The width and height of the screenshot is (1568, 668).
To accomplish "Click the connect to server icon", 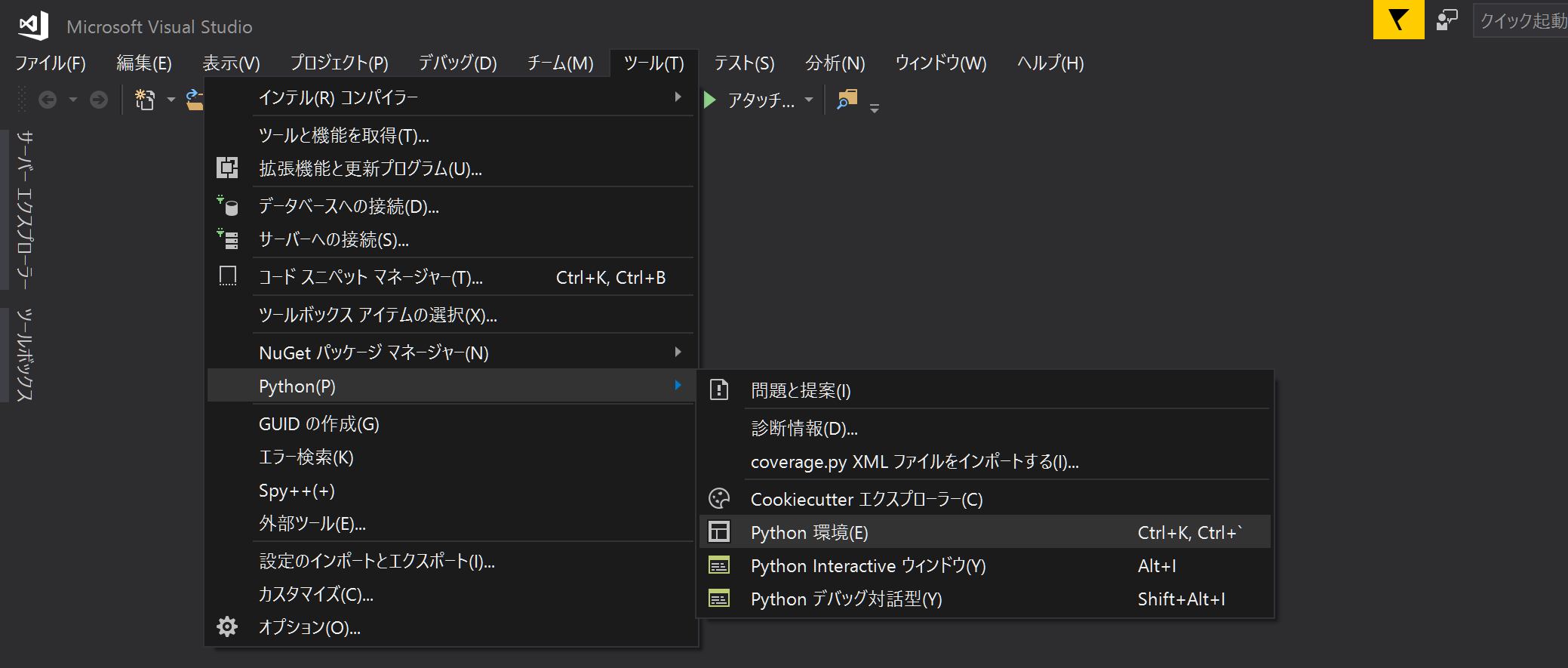I will pyautogui.click(x=227, y=239).
